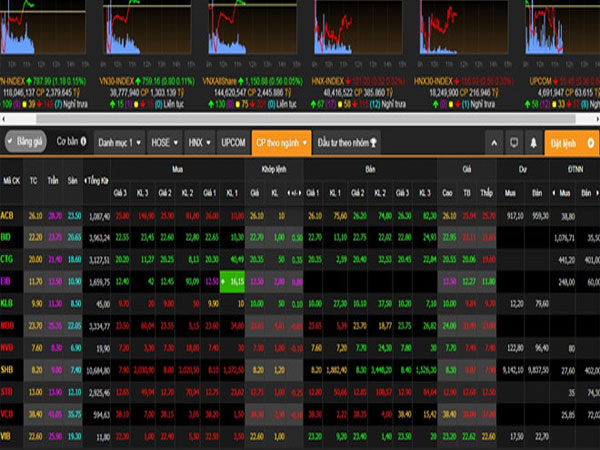The width and height of the screenshot is (600, 450).
Task: Select the KLB stock symbol
Action: click(7, 303)
